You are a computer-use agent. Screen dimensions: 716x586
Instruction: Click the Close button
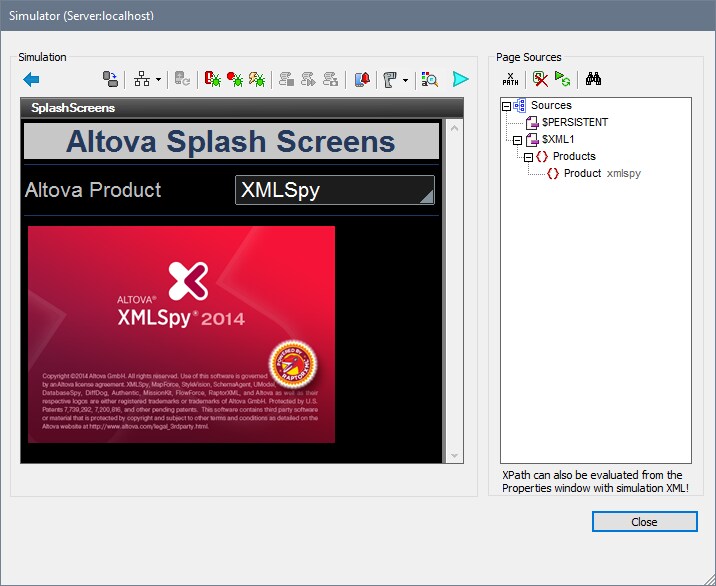click(x=644, y=522)
